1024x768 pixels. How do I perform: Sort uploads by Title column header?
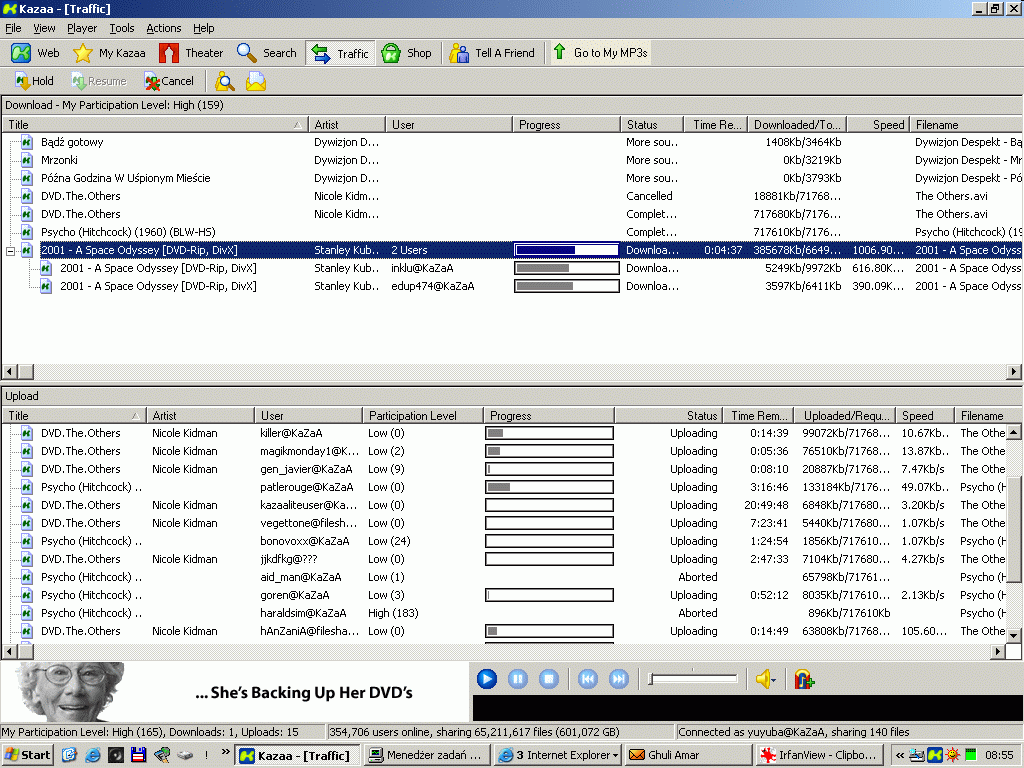[x=74, y=416]
